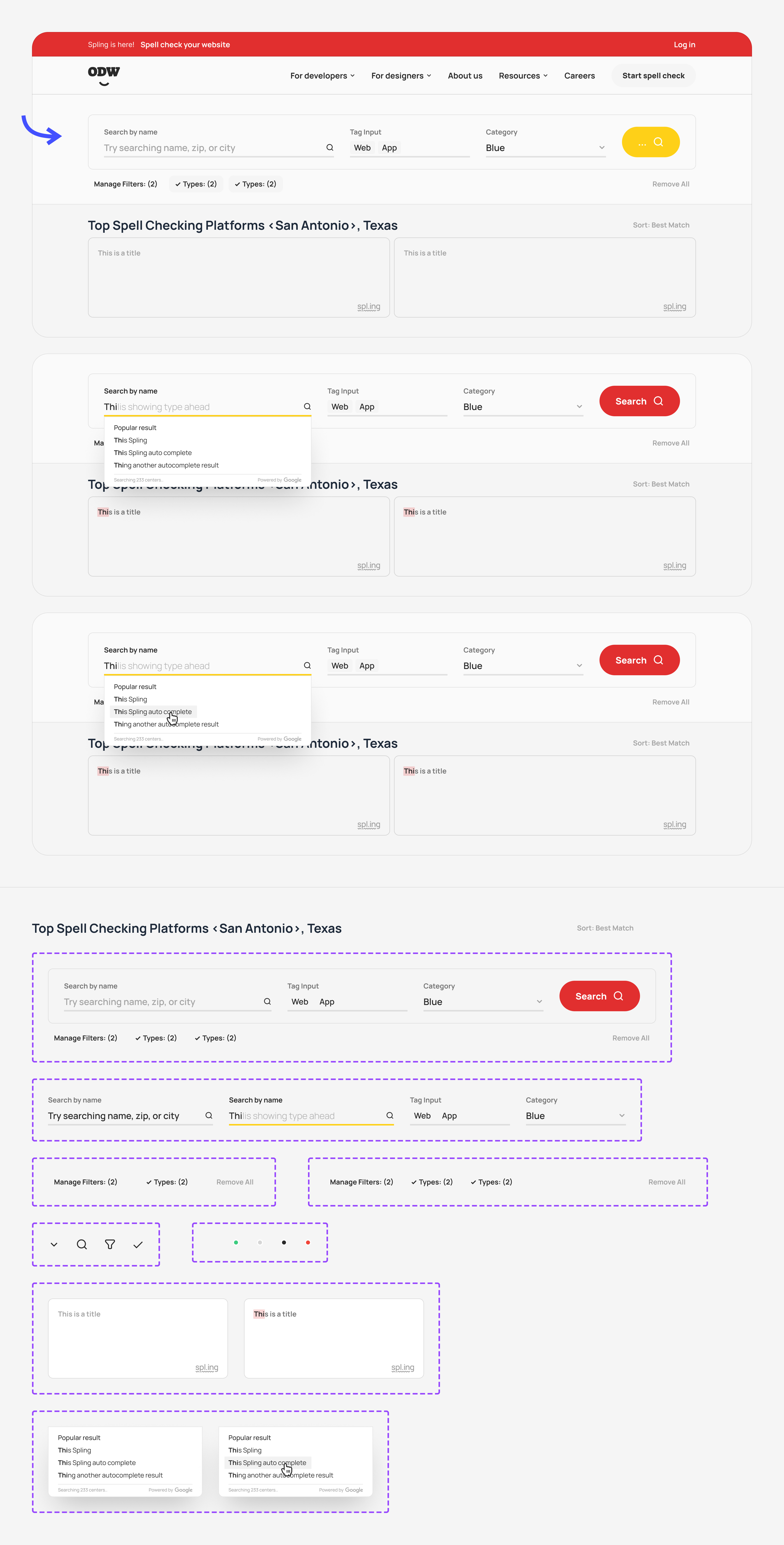Open 'Careers' in navigation bar
The image size is (784, 1545).
579,75
